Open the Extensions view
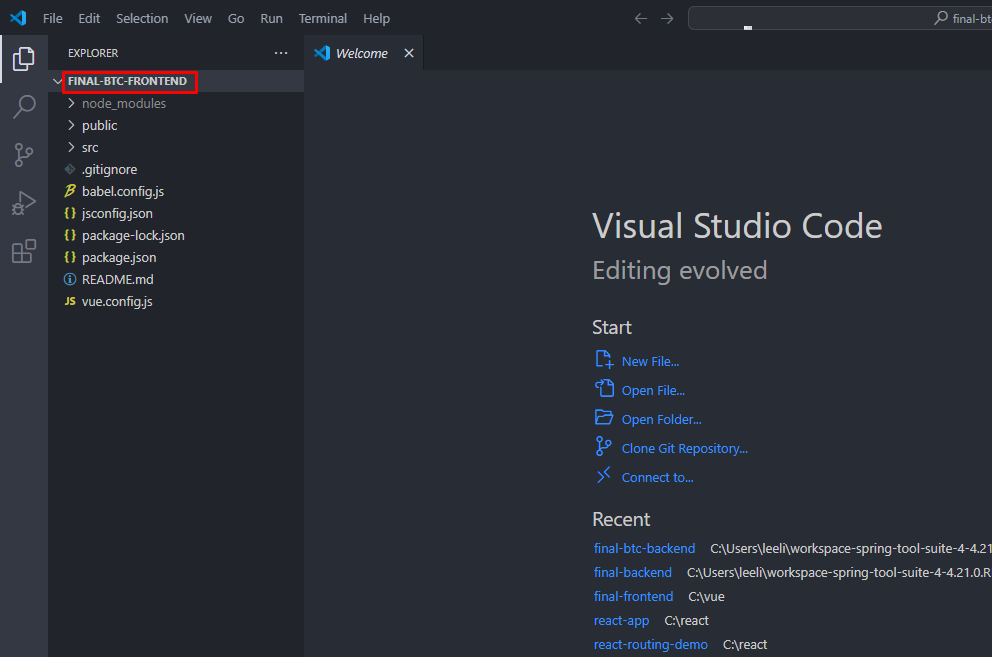 [x=24, y=251]
